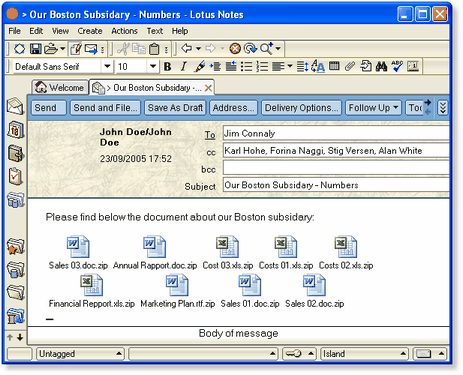Click the Send button

[x=49, y=108]
